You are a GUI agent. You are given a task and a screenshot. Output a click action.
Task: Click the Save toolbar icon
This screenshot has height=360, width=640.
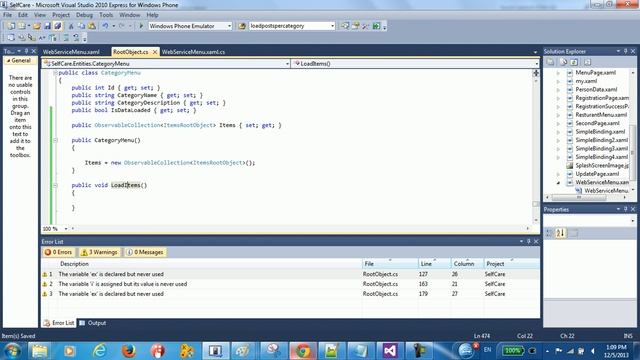point(47,26)
